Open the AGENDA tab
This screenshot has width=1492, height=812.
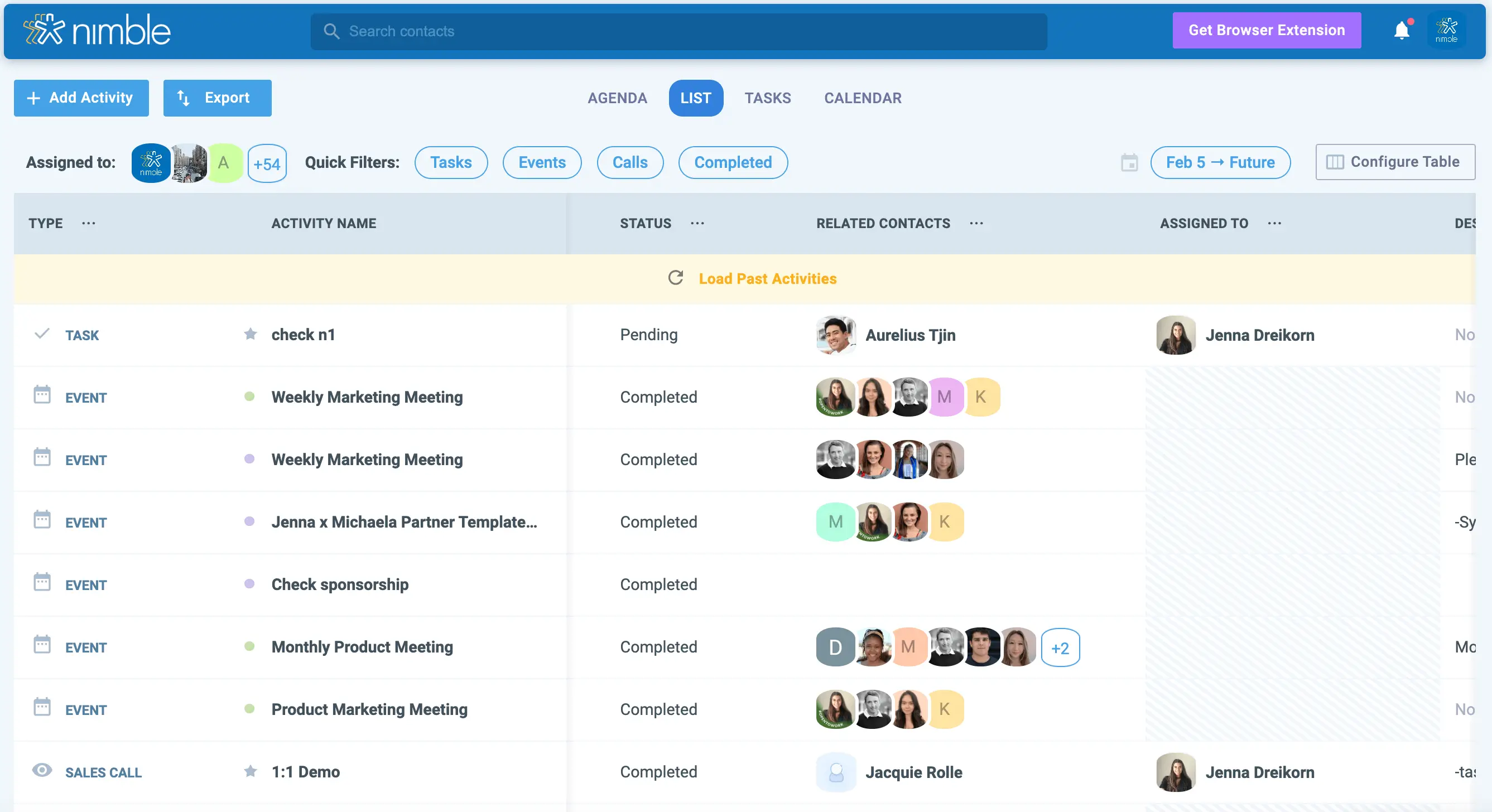[x=618, y=98]
